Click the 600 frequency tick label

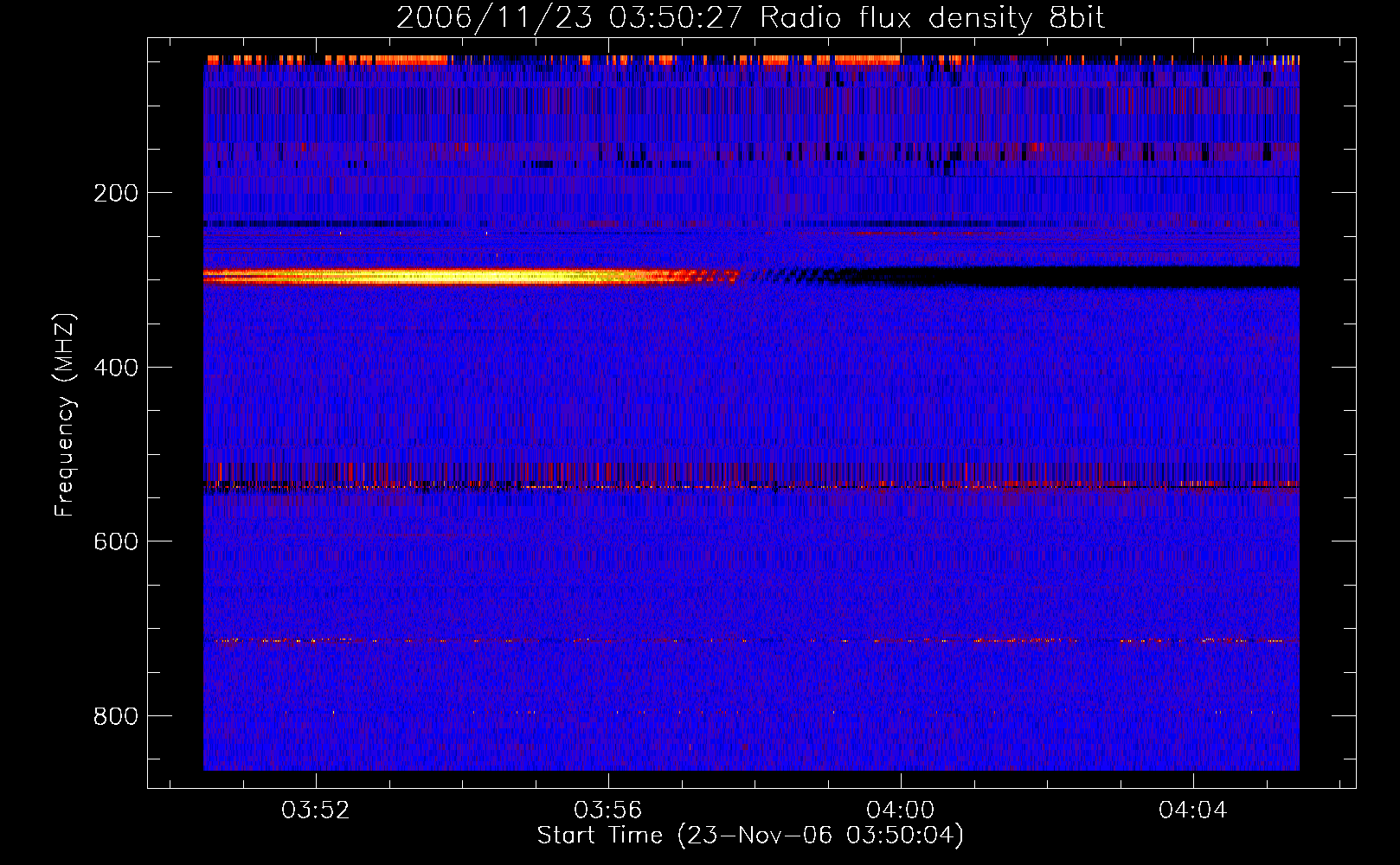[x=116, y=541]
